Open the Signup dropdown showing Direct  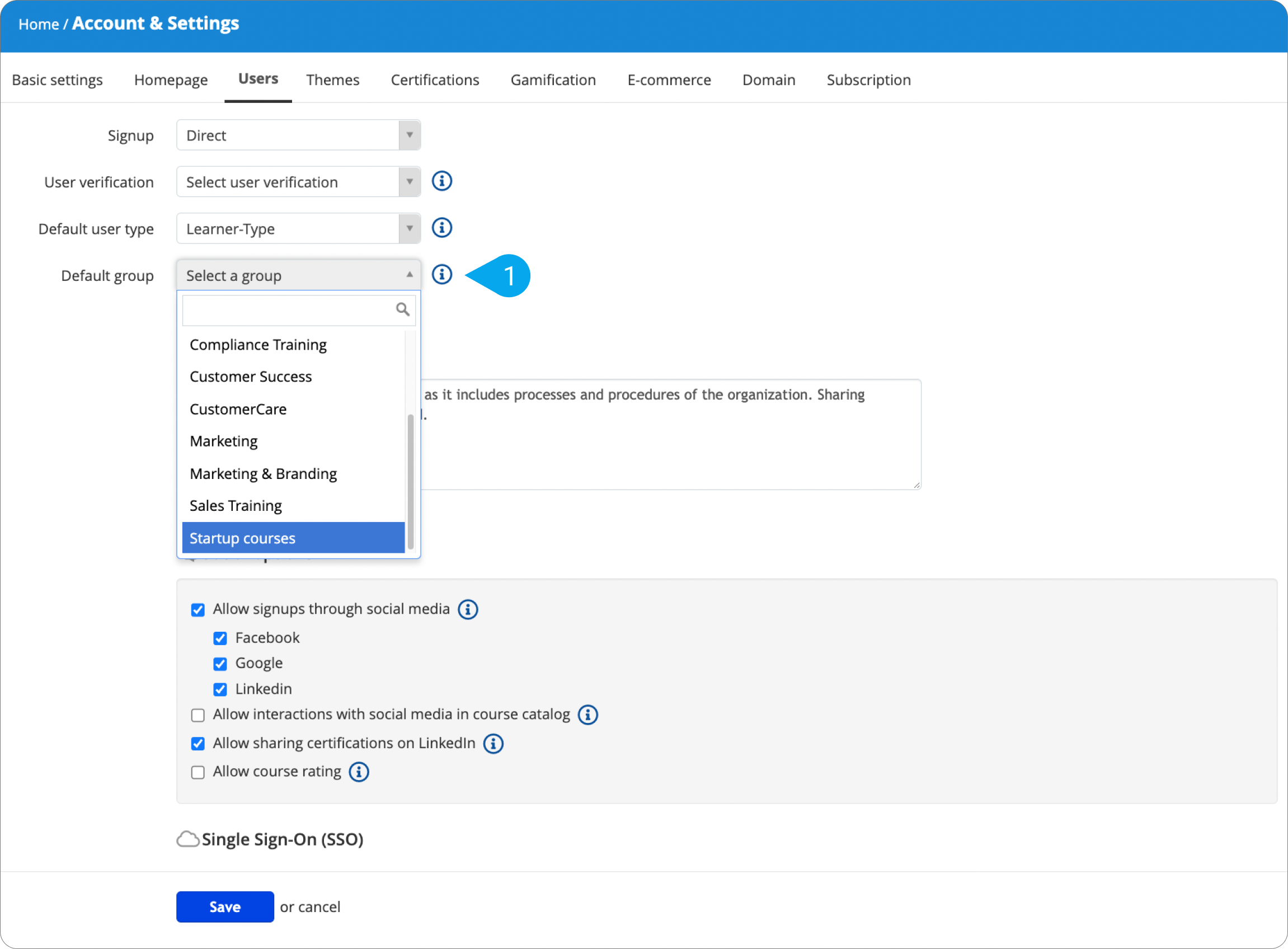[299, 135]
